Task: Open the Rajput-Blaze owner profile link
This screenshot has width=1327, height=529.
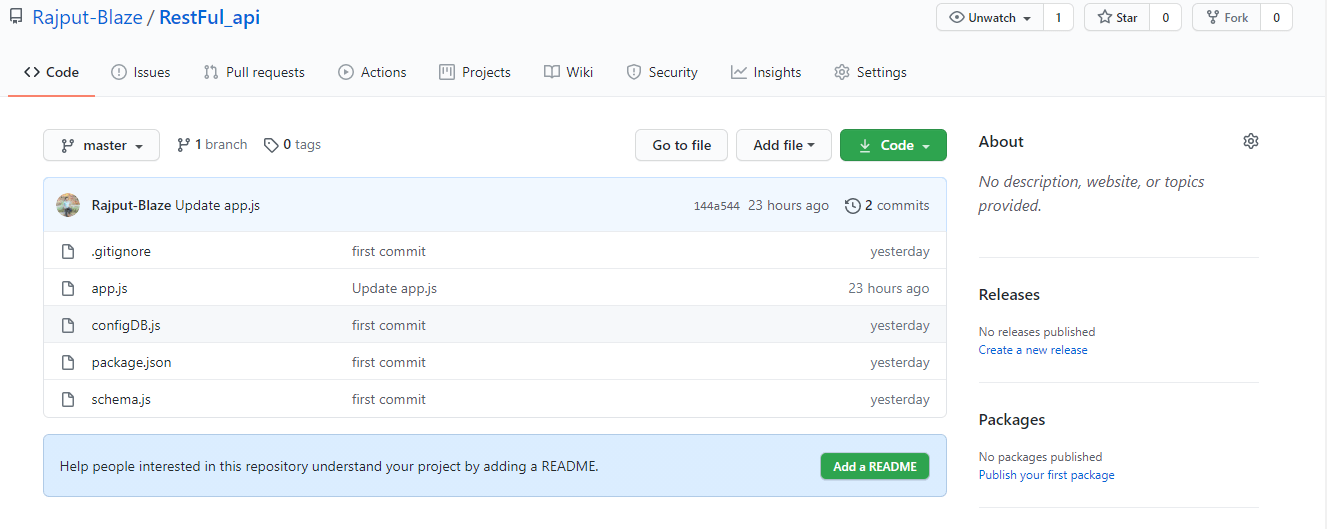Action: tap(87, 18)
